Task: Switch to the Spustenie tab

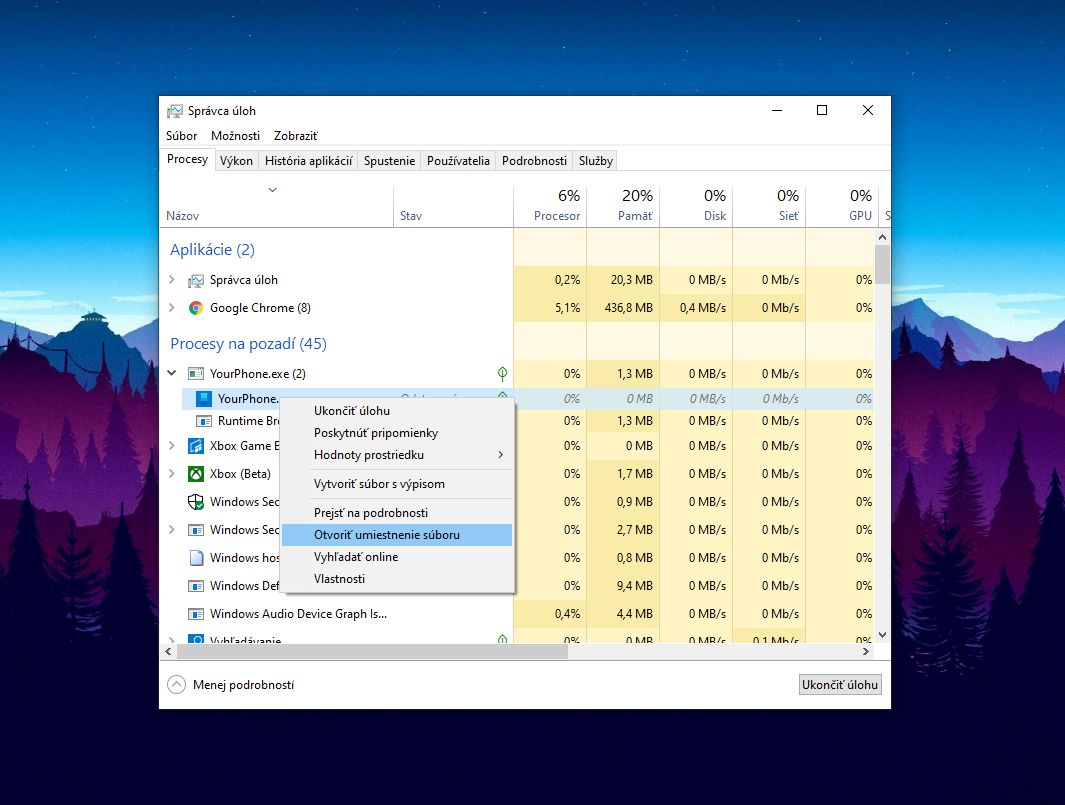Action: 389,161
